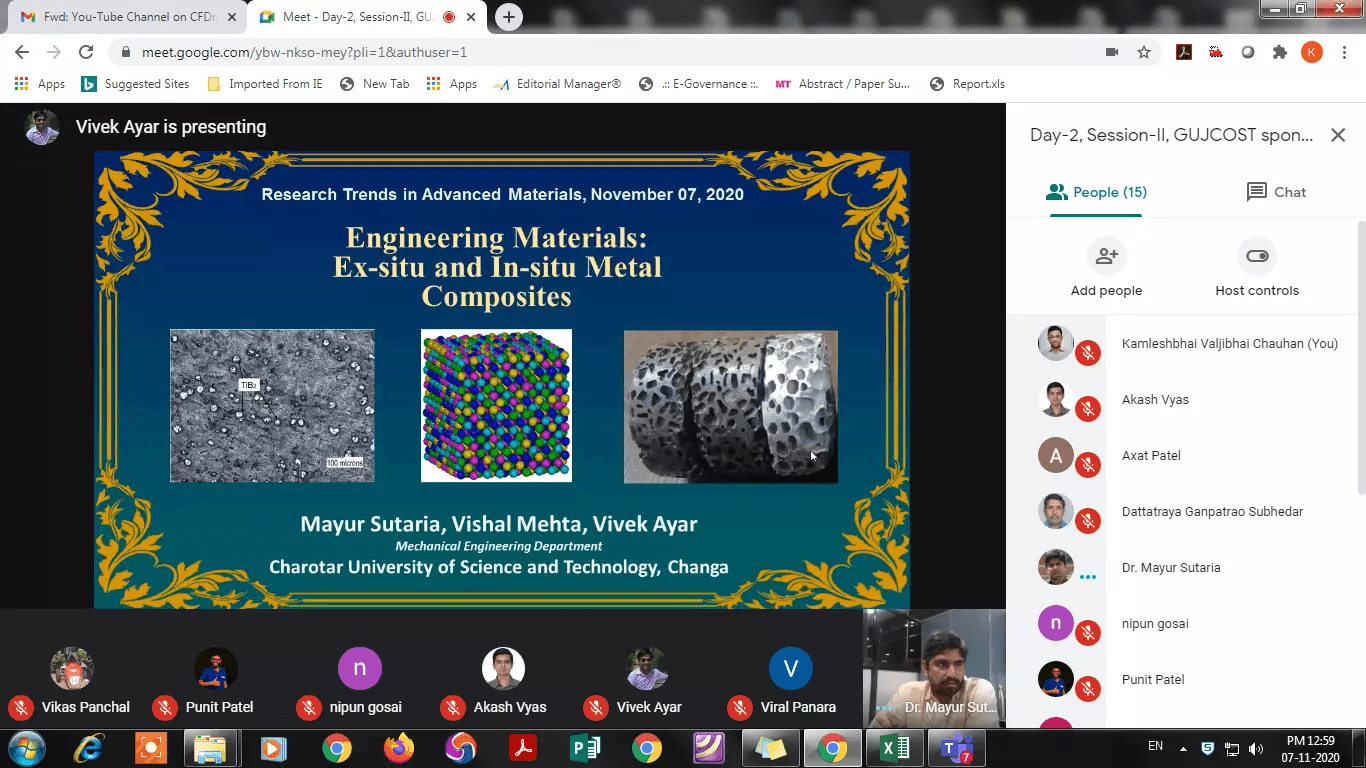Open Microsoft Excel from the taskbar

(x=893, y=747)
